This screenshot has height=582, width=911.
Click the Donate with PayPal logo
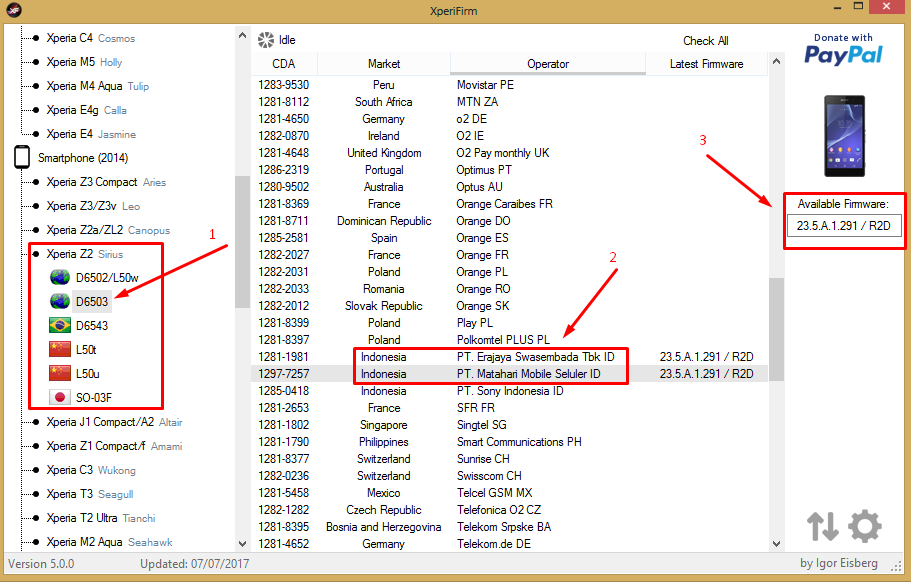(x=843, y=50)
